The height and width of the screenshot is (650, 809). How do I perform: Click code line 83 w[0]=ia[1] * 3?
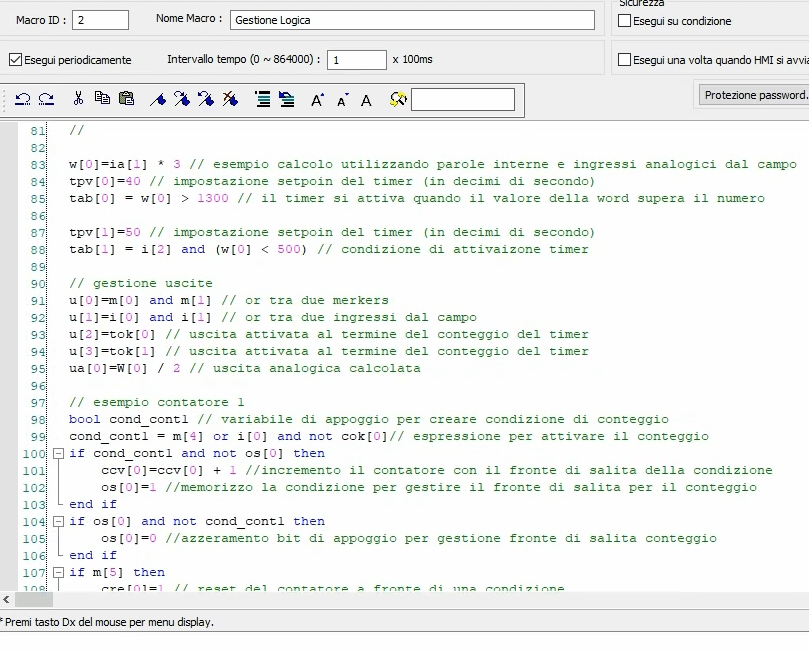[x=125, y=165]
